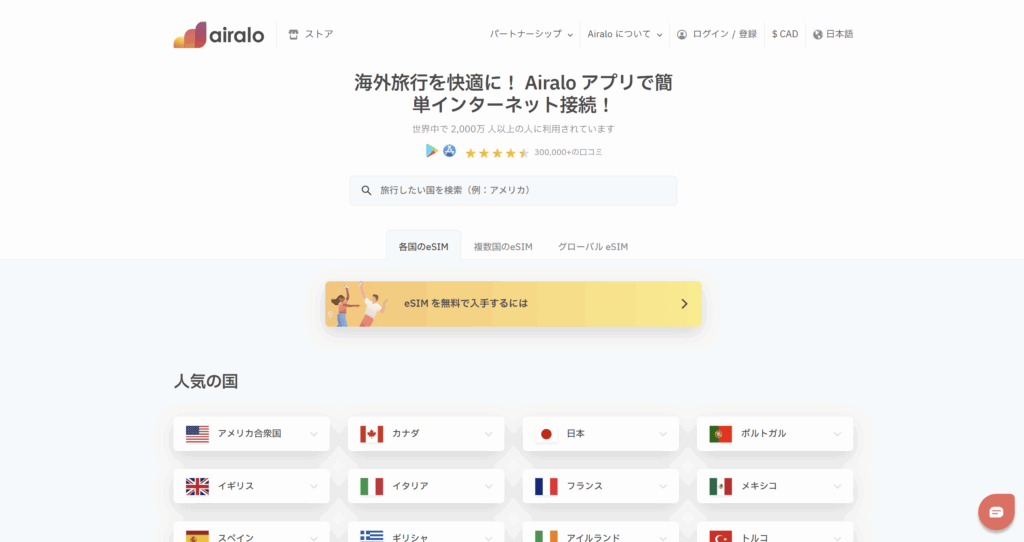Open the chat support bubble

pos(996,512)
